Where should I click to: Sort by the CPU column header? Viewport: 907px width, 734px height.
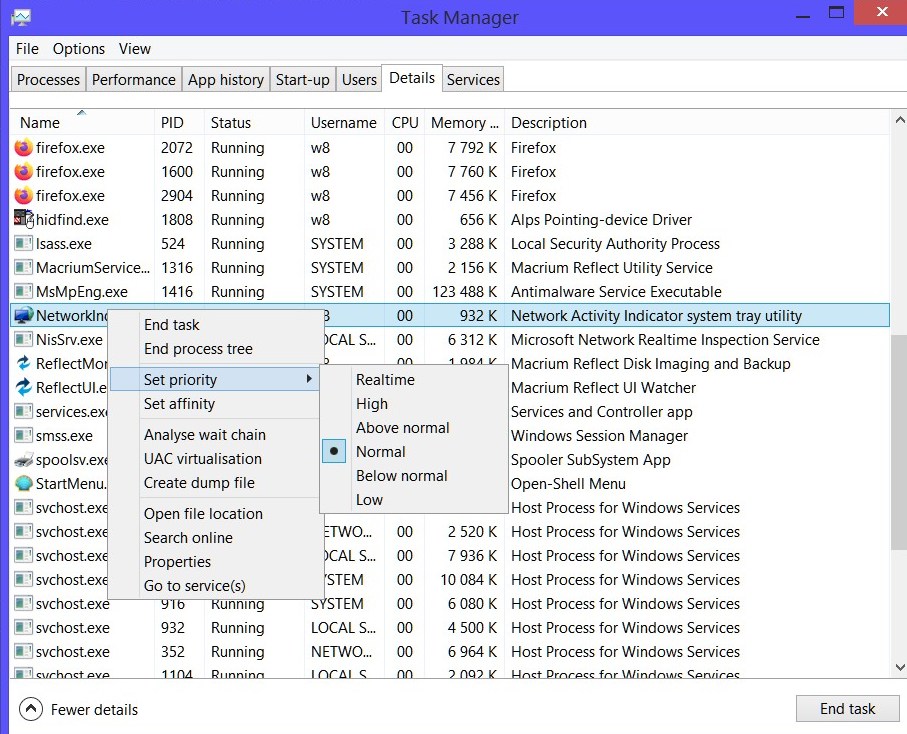405,123
